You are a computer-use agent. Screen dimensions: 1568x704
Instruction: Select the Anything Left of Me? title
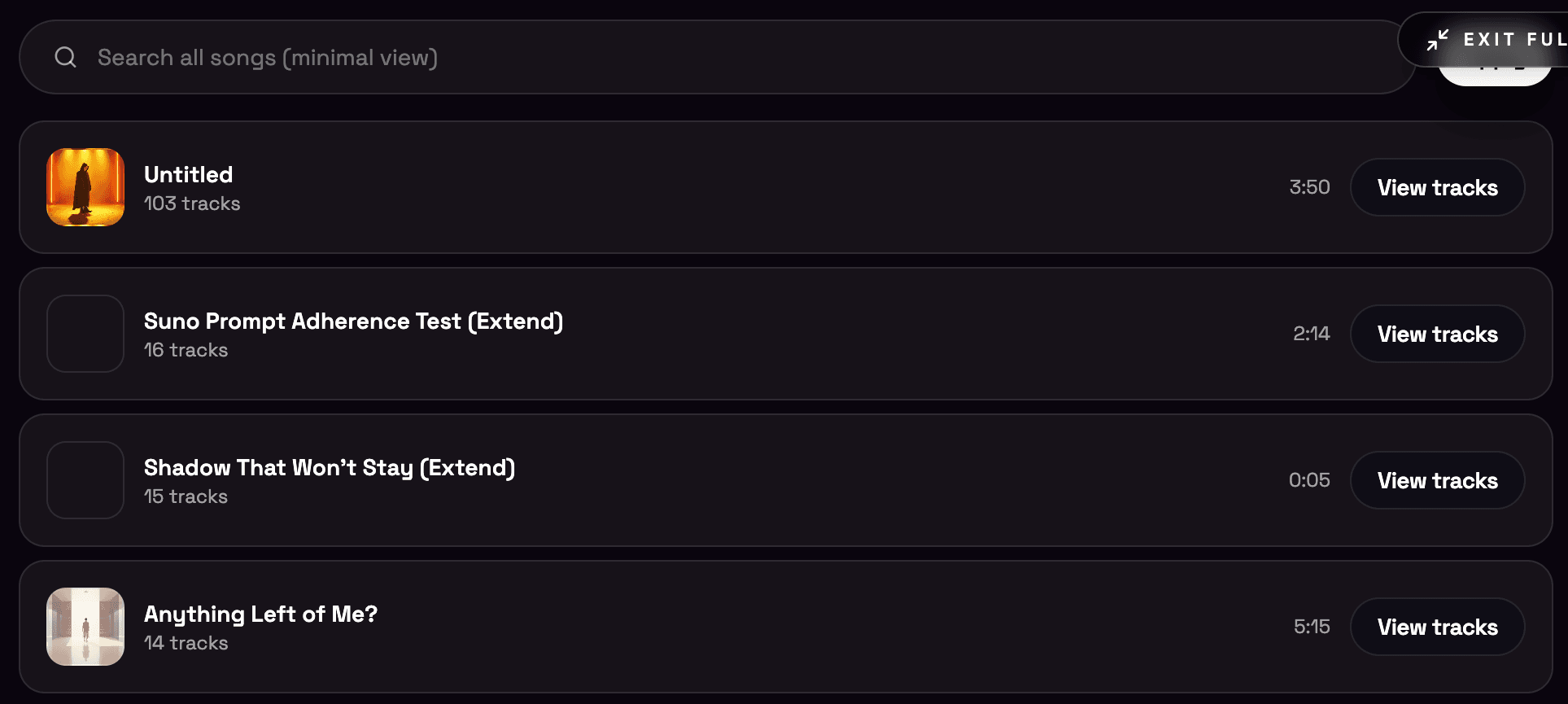pyautogui.click(x=260, y=614)
